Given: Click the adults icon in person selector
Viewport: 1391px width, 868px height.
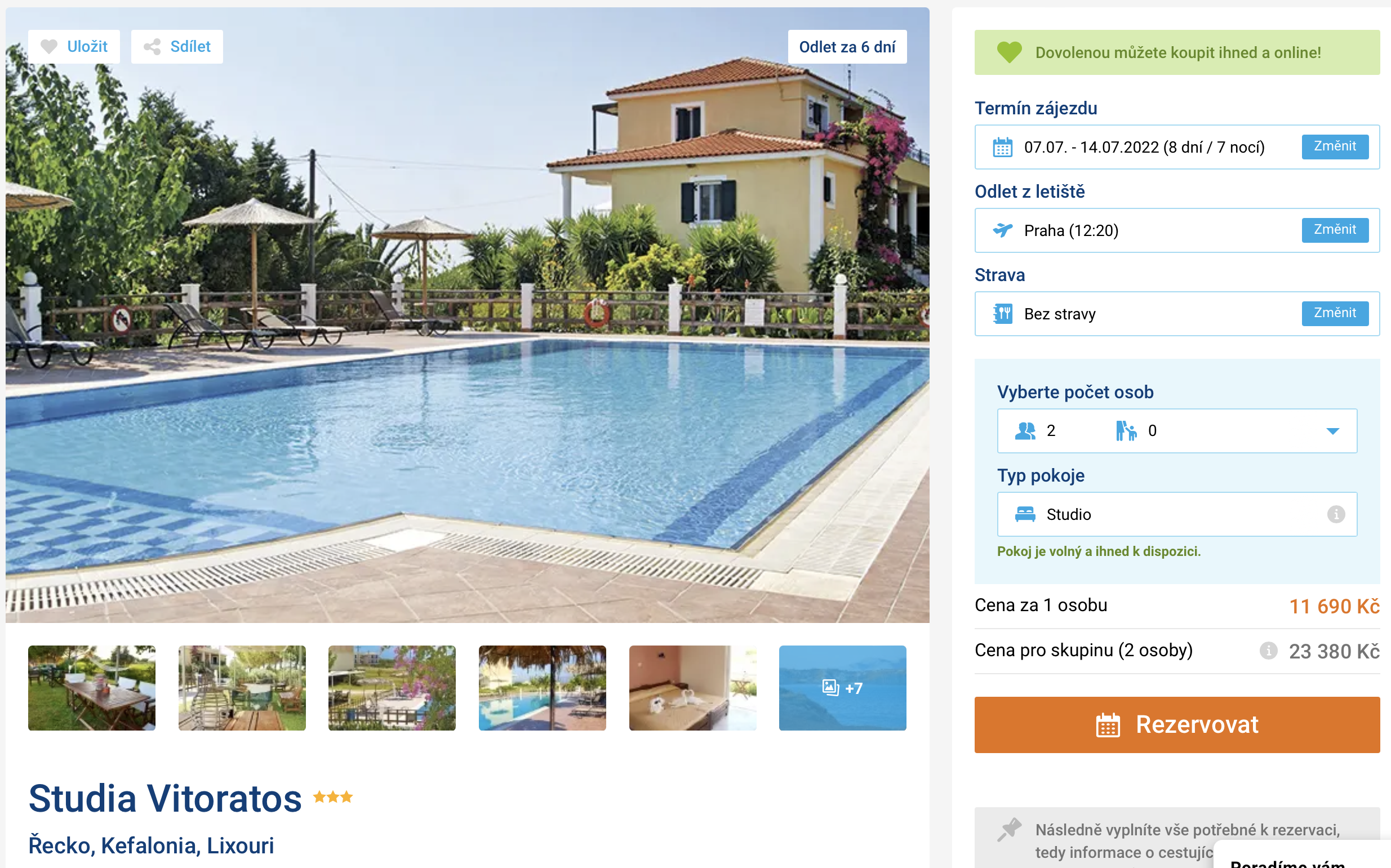Looking at the screenshot, I should point(1025,431).
